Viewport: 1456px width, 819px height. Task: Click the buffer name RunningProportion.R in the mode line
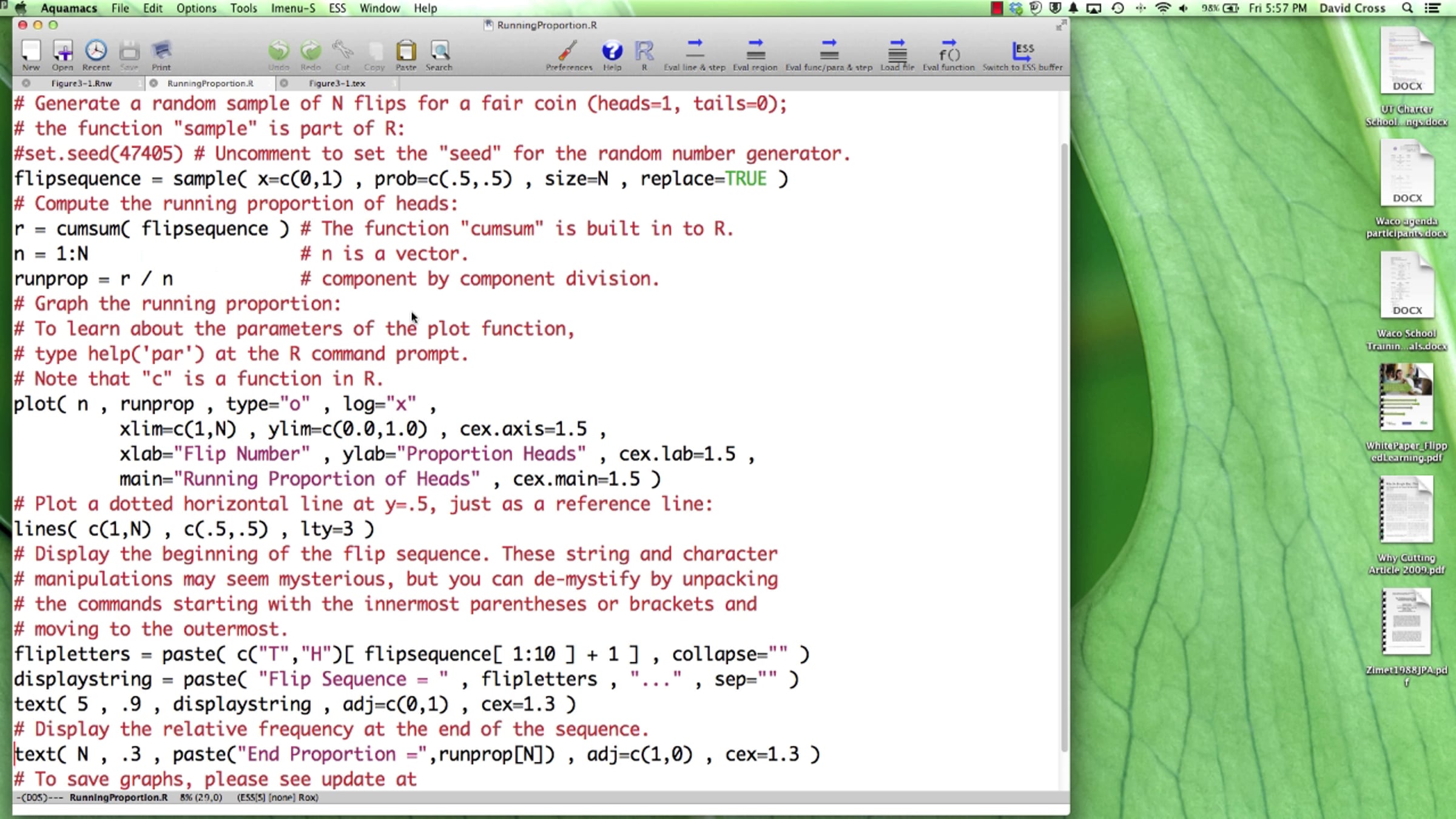118,797
